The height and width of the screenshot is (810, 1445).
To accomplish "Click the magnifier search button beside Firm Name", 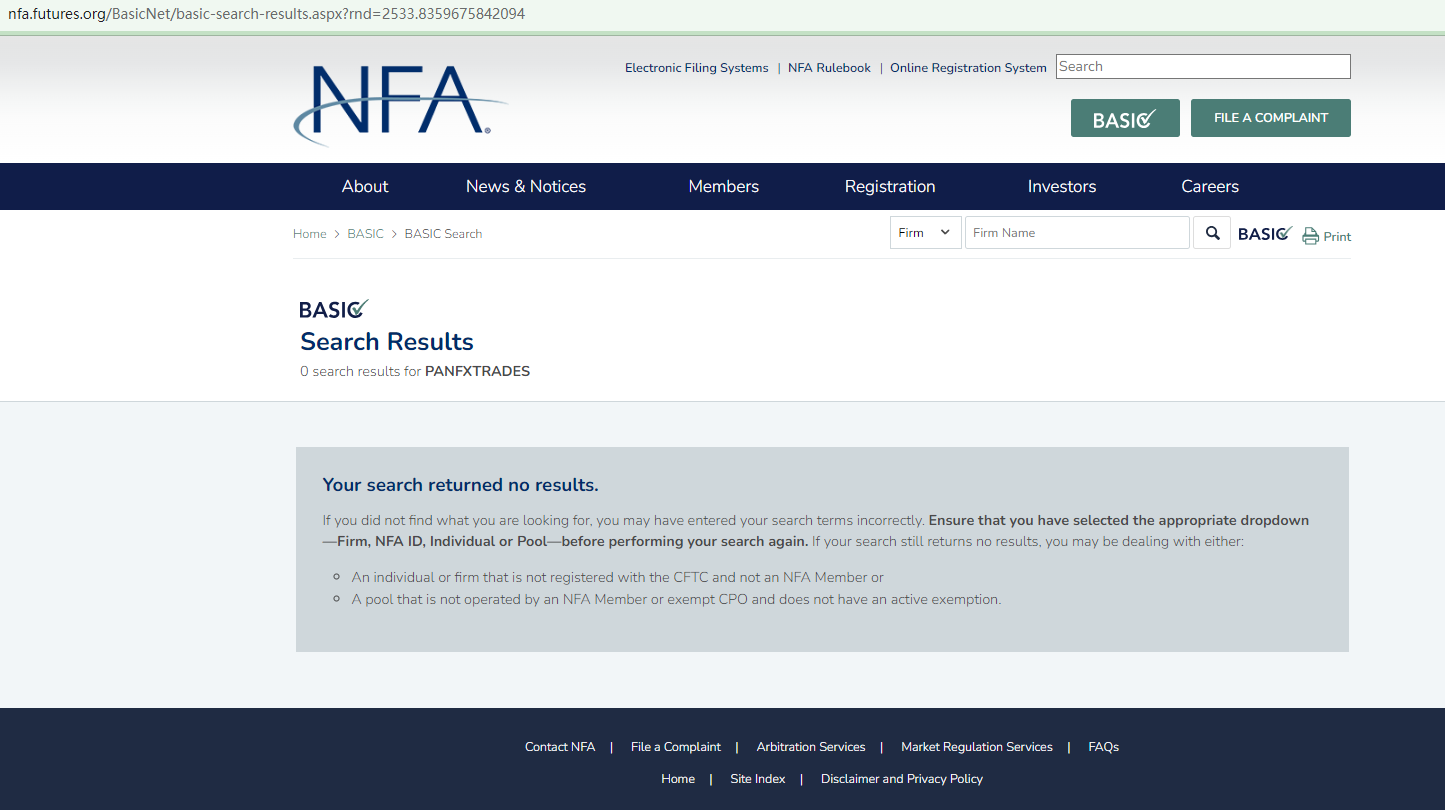I will tap(1212, 233).
